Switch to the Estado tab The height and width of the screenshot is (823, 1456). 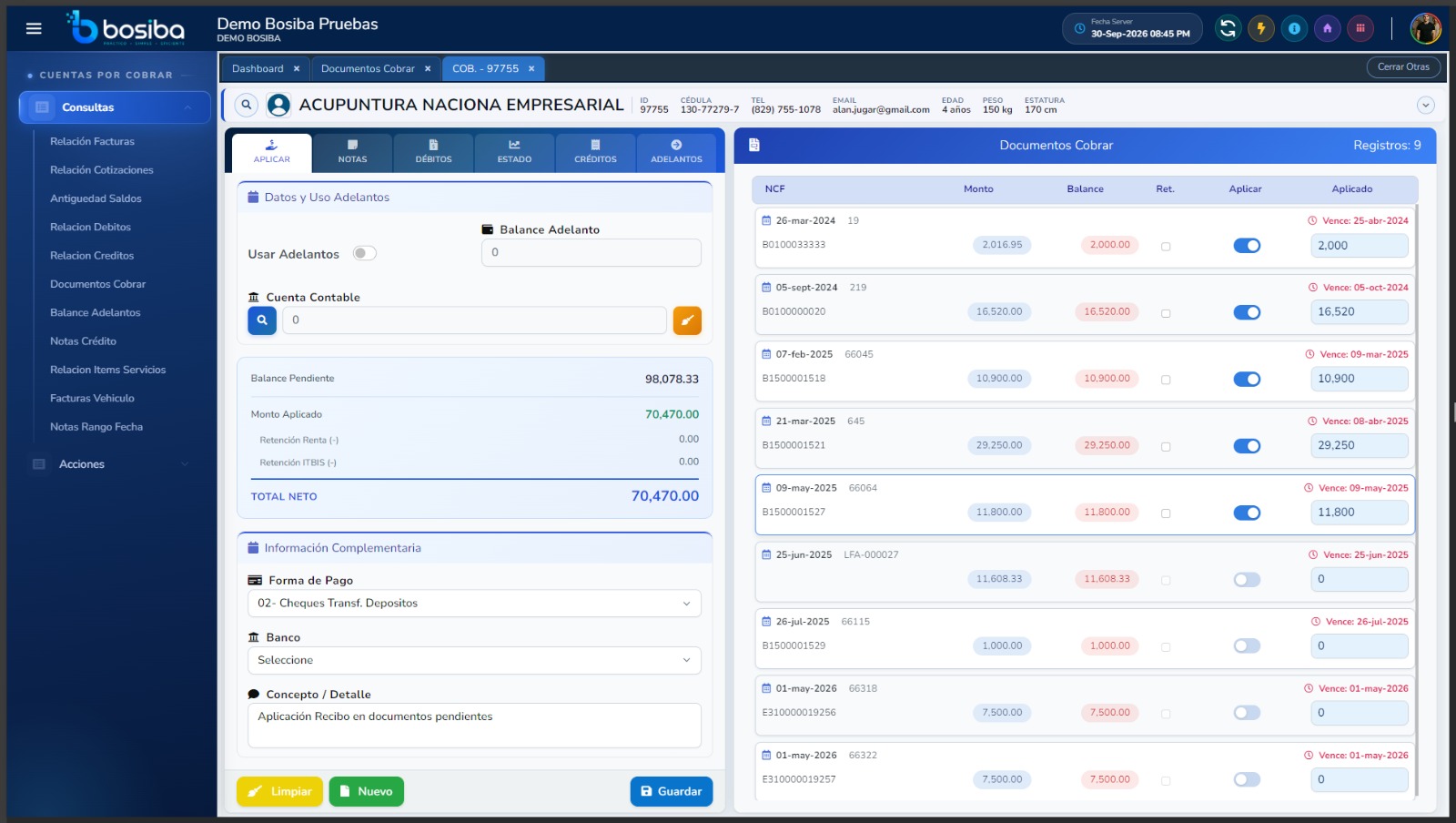514,152
